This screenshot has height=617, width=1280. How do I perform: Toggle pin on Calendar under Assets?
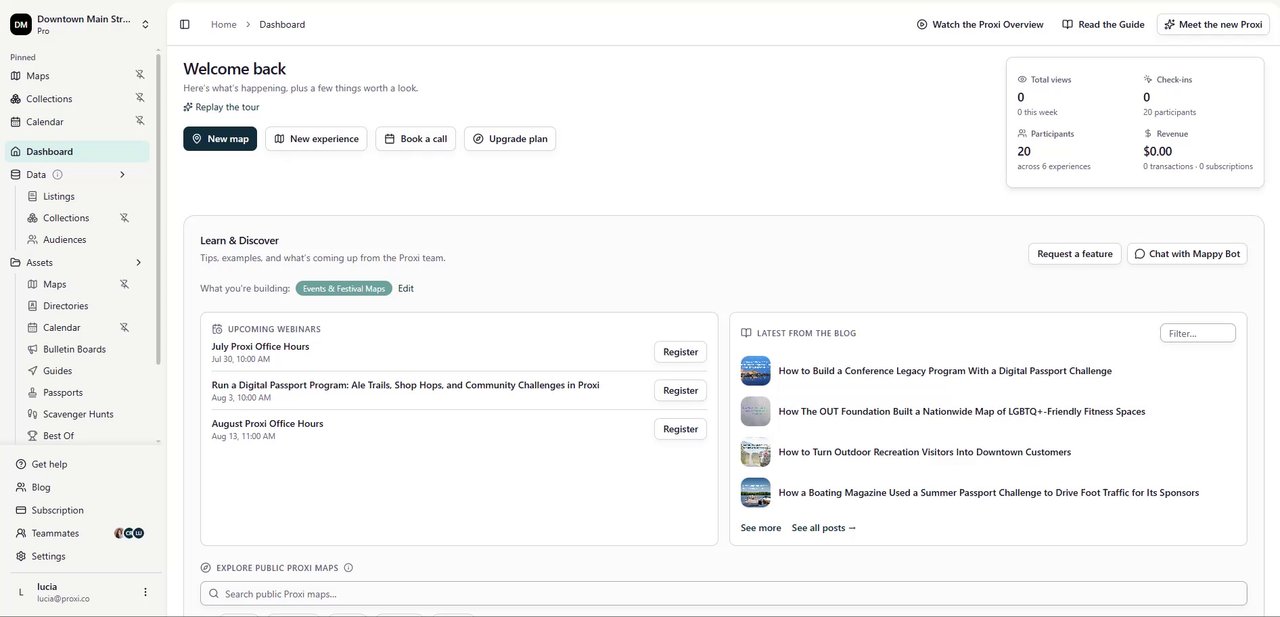click(x=125, y=327)
